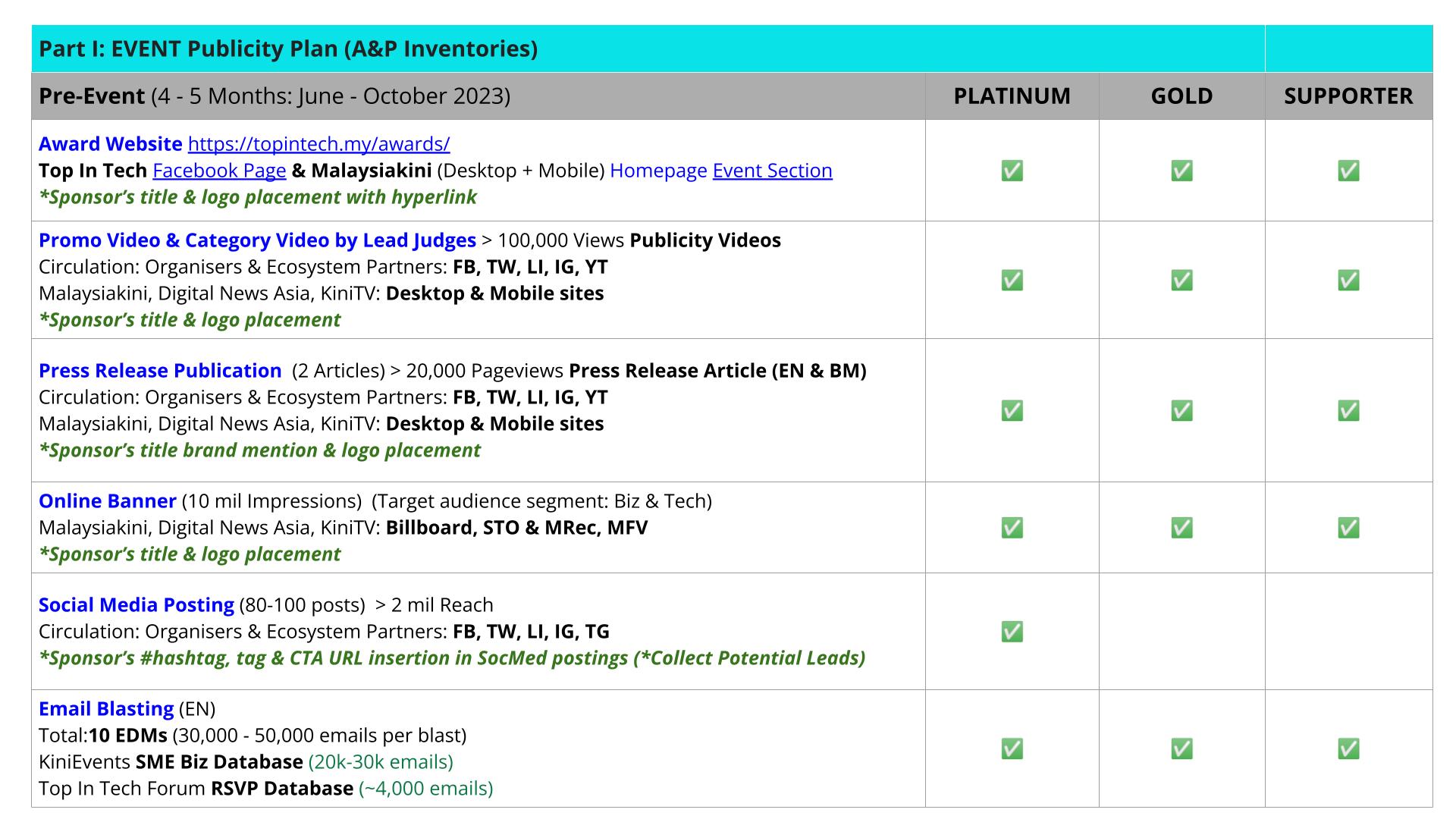Click Supporter checkmark for Email Blasting row

[1348, 748]
